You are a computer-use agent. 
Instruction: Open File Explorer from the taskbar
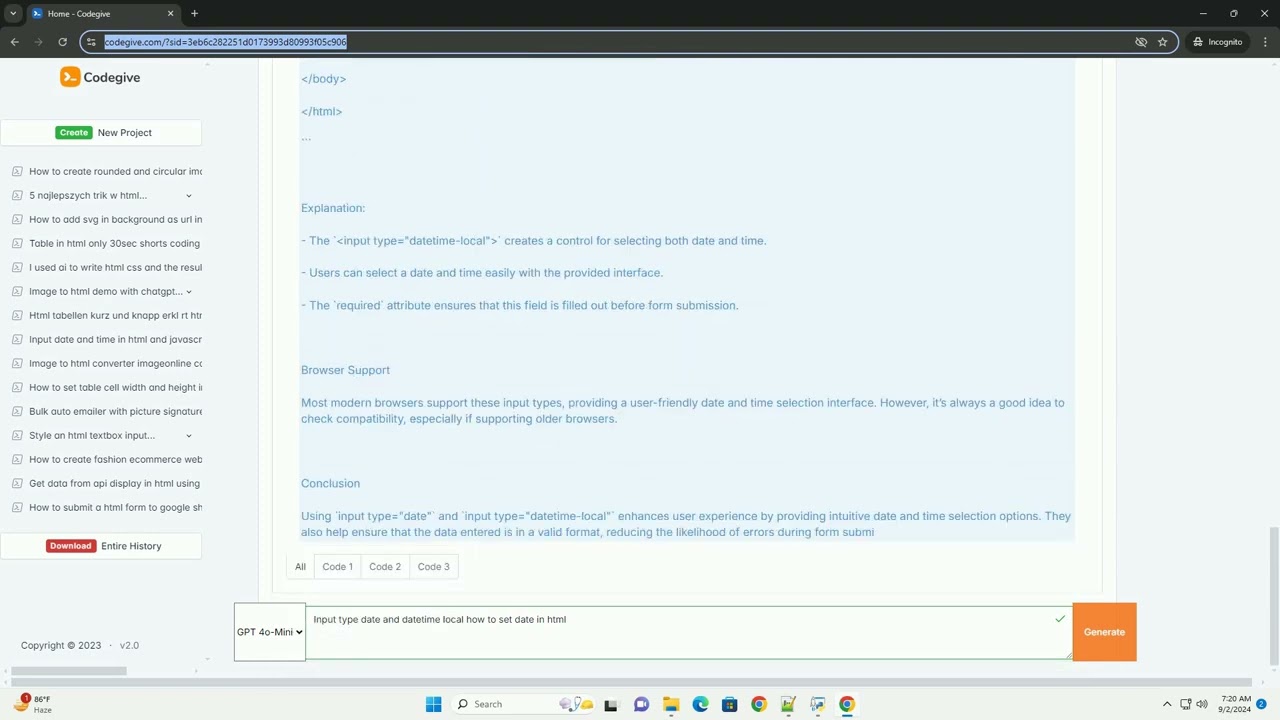[671, 704]
